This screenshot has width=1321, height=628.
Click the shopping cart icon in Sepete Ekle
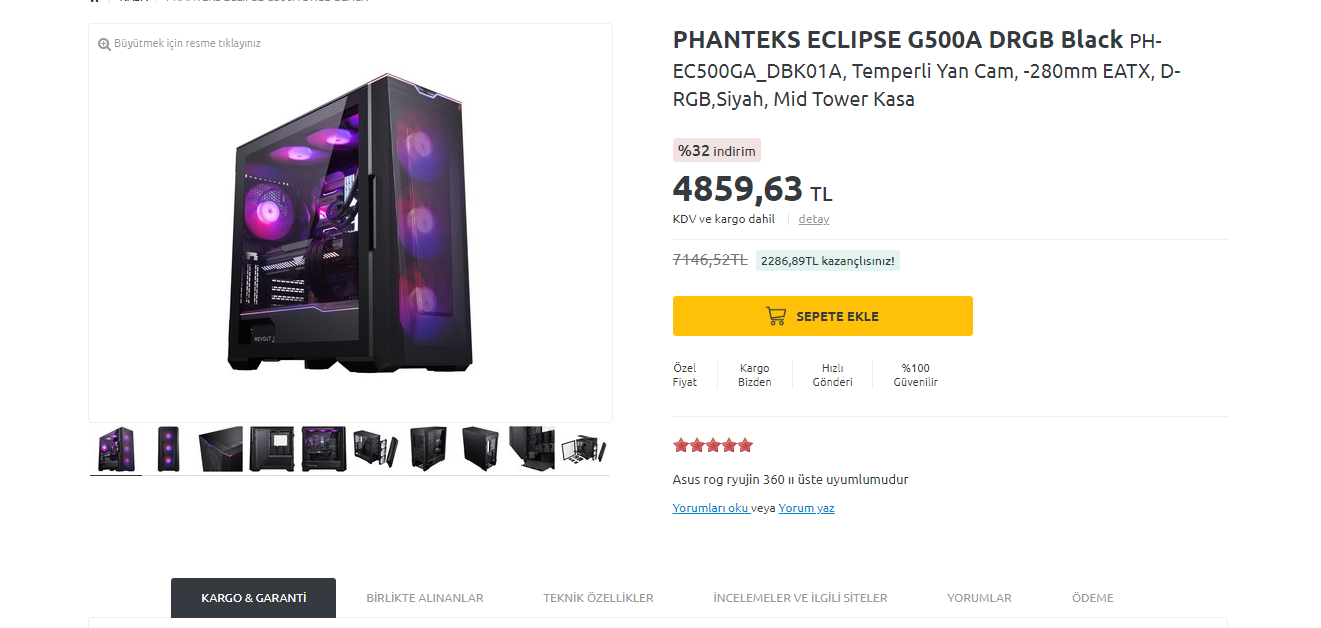point(776,316)
